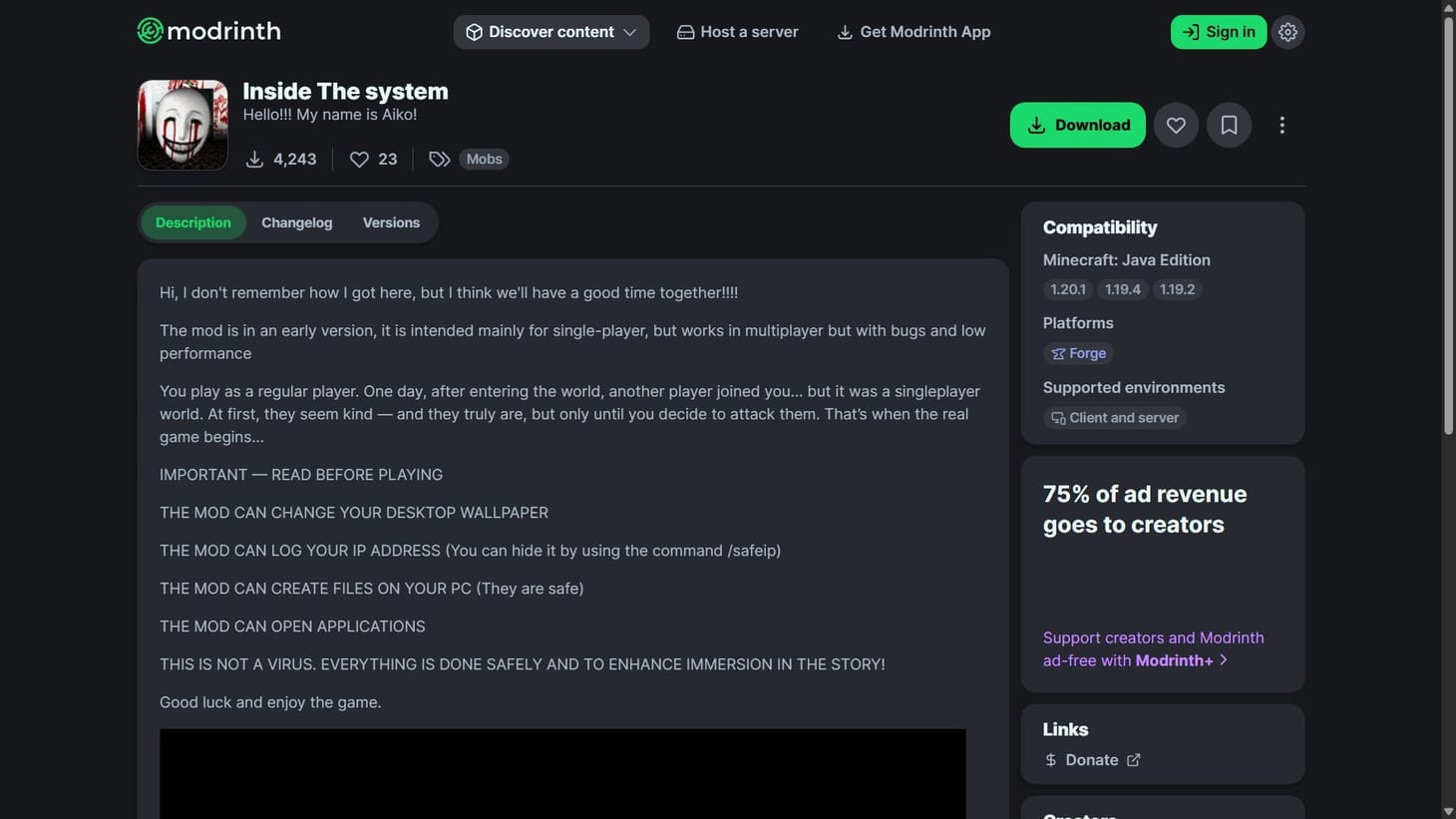1456x819 pixels.
Task: Select Minecraft version 1.19.4
Action: (x=1122, y=289)
